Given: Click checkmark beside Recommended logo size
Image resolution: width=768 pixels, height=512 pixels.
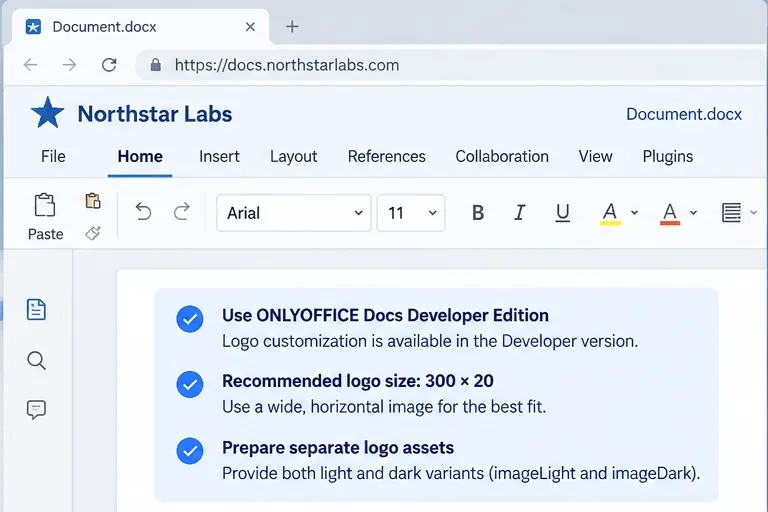Looking at the screenshot, I should click(190, 385).
